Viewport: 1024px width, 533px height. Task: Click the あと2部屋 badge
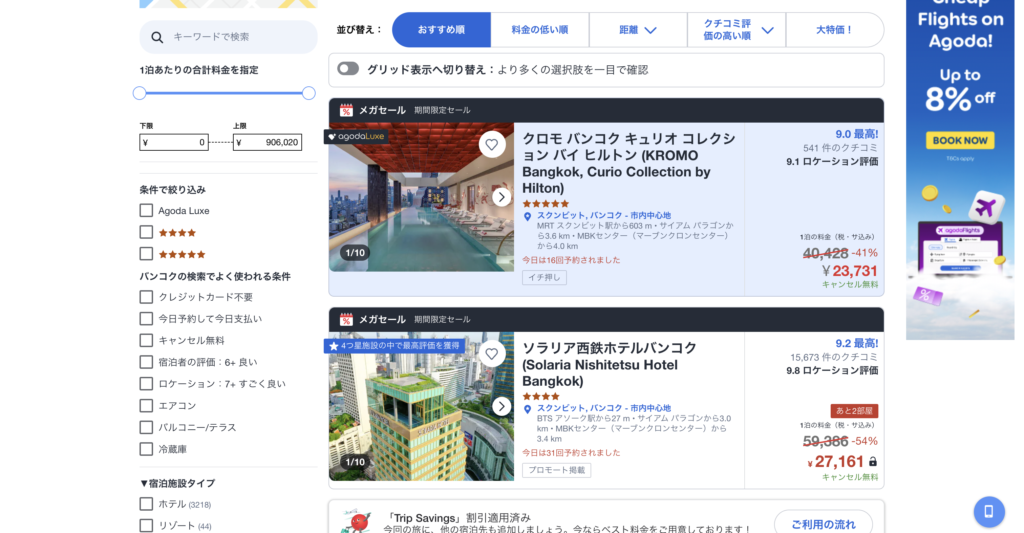[854, 411]
